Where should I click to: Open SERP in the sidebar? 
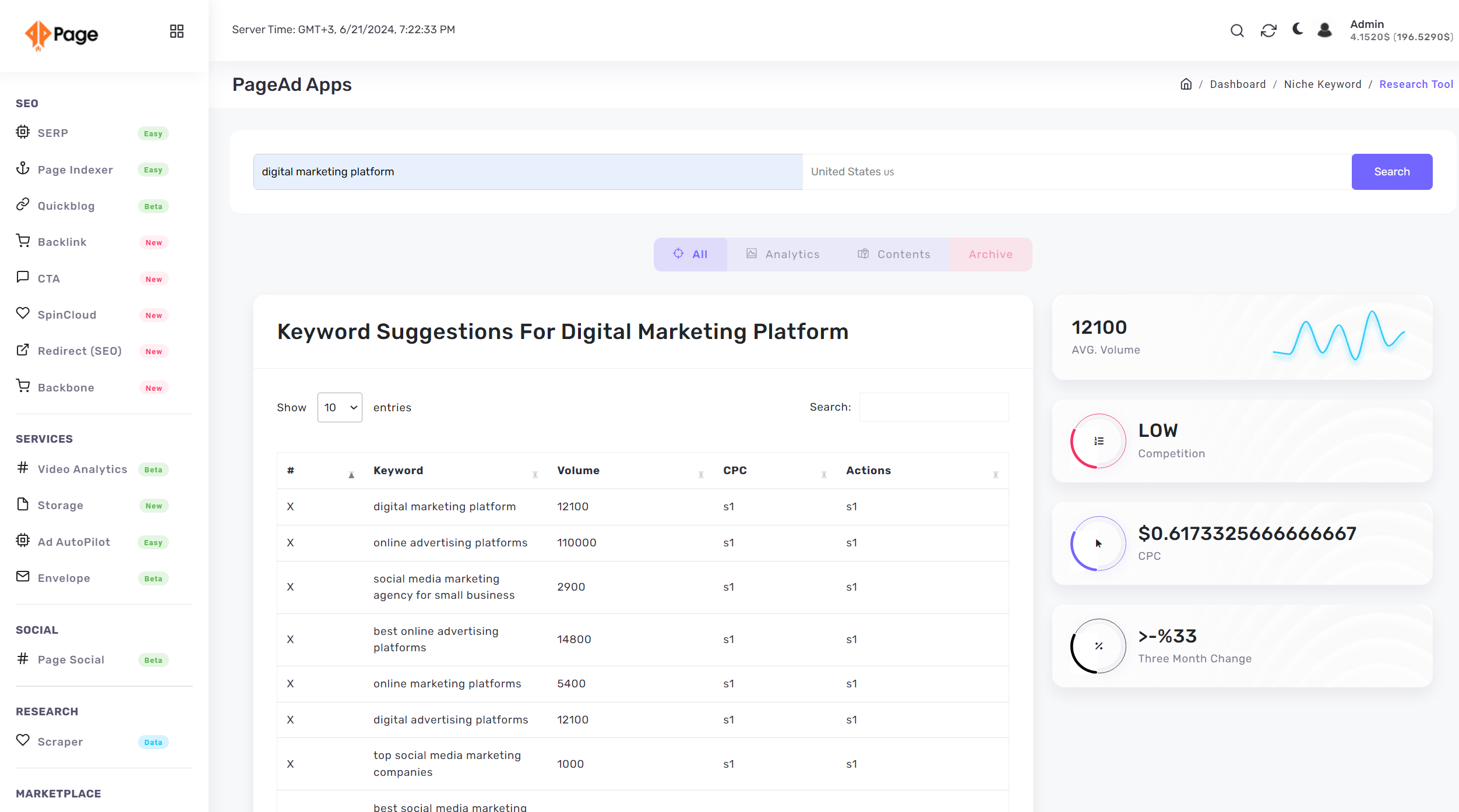[x=53, y=133]
